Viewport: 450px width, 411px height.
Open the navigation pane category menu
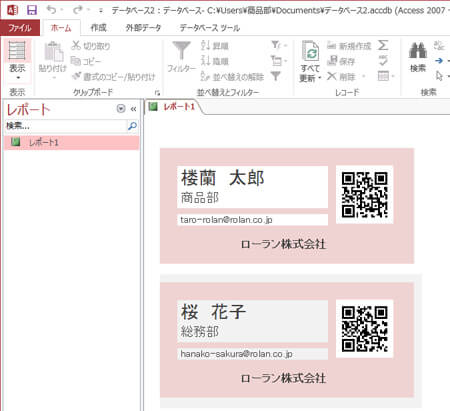pyautogui.click(x=121, y=109)
